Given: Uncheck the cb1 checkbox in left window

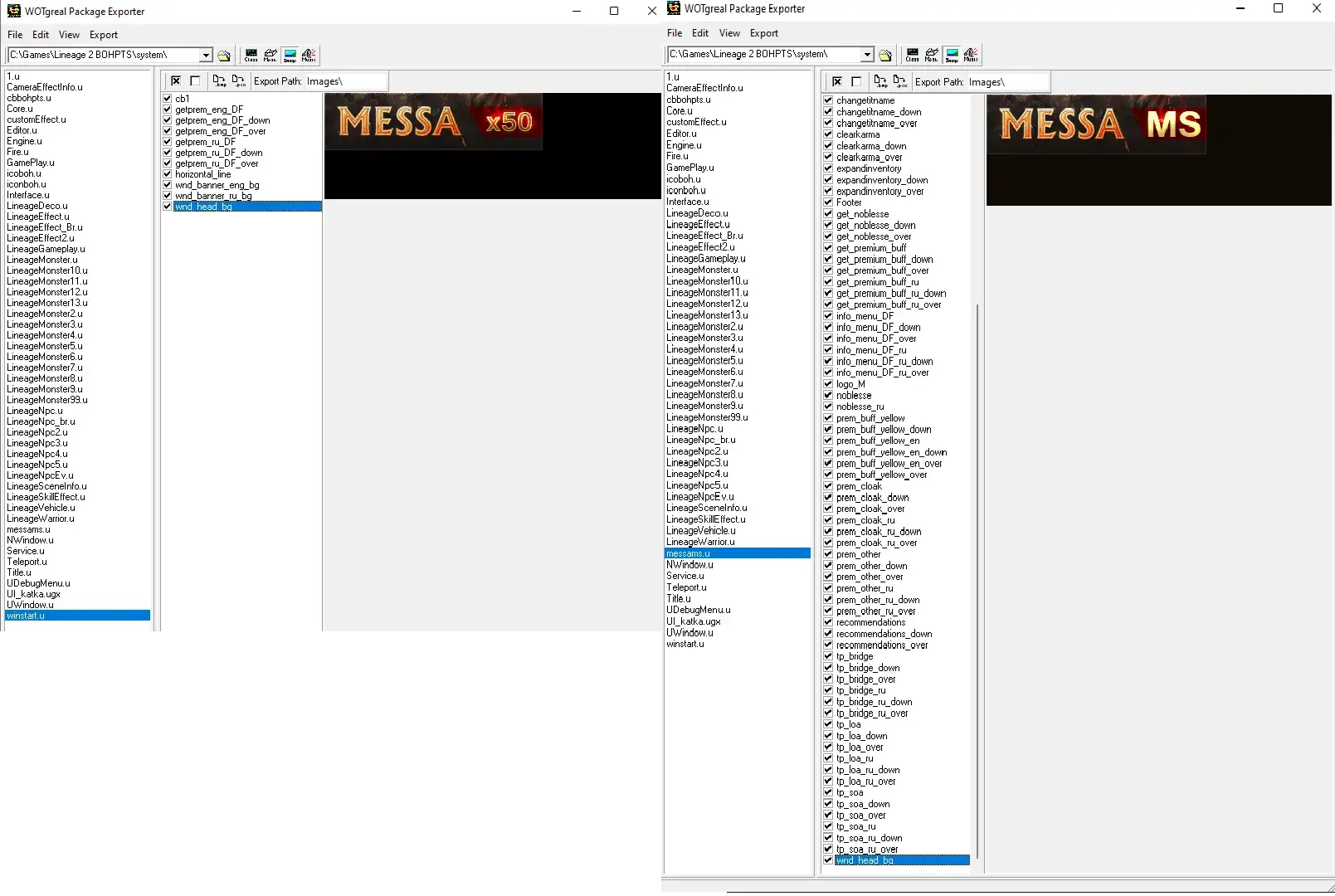Looking at the screenshot, I should [168, 99].
